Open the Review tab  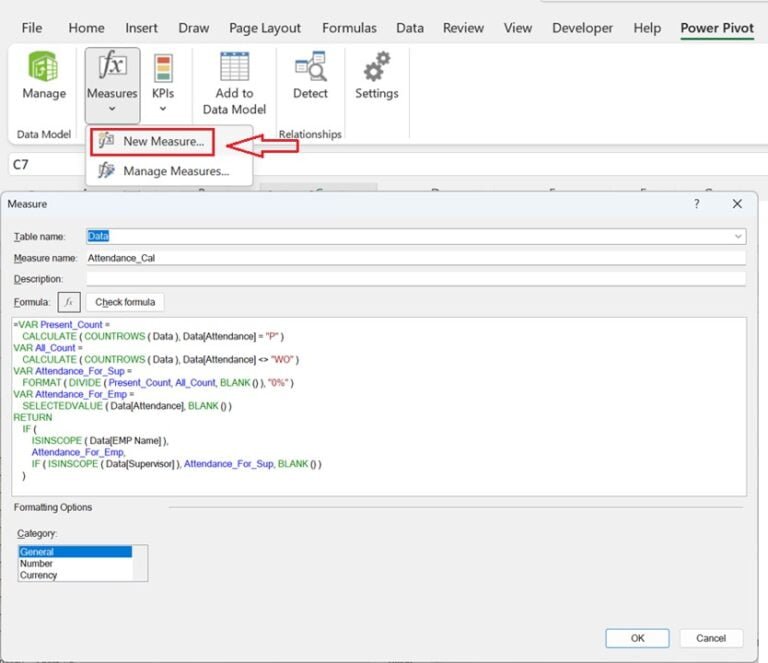(x=463, y=28)
